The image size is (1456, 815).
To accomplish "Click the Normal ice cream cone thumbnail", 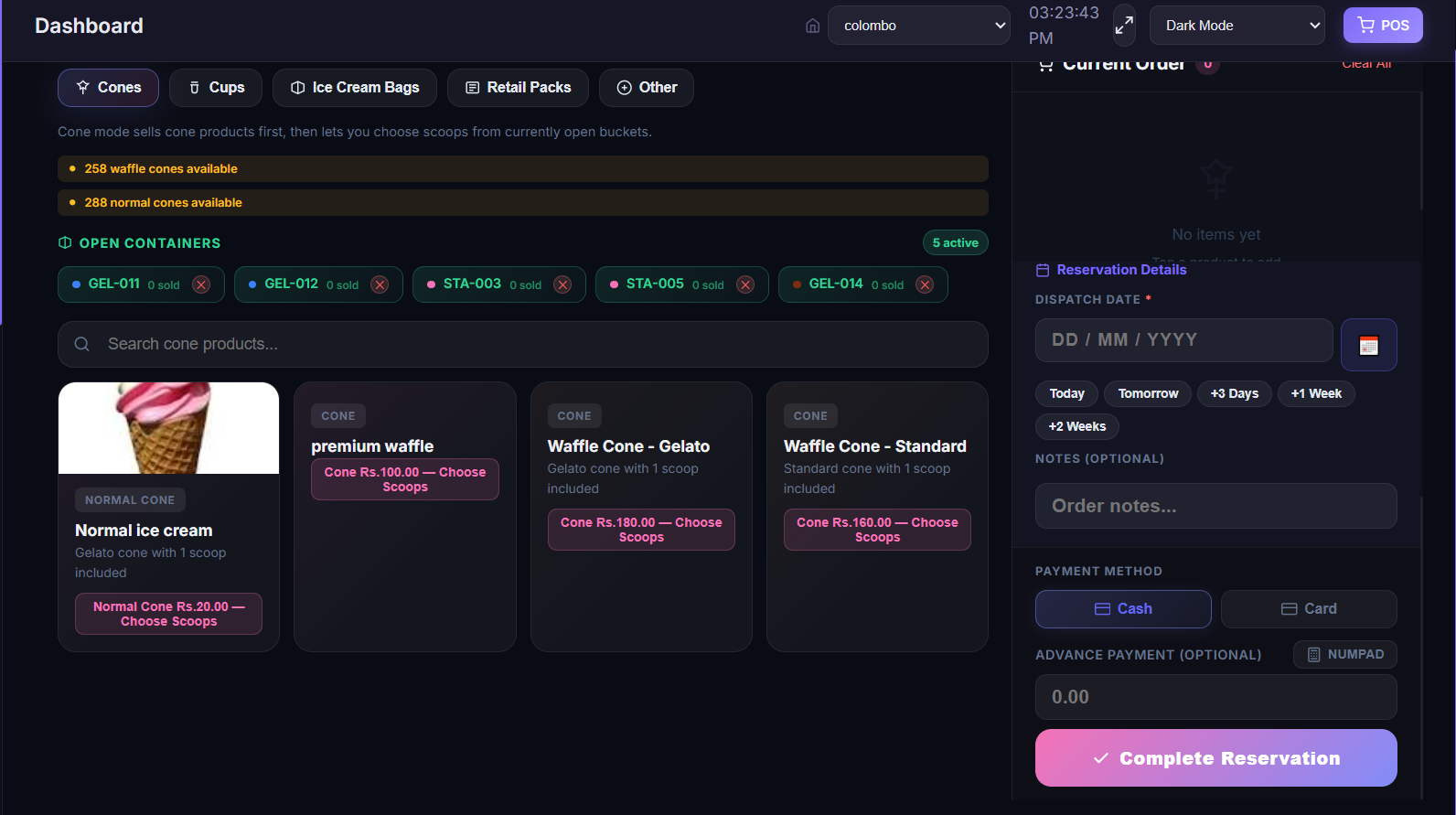I will click(168, 428).
